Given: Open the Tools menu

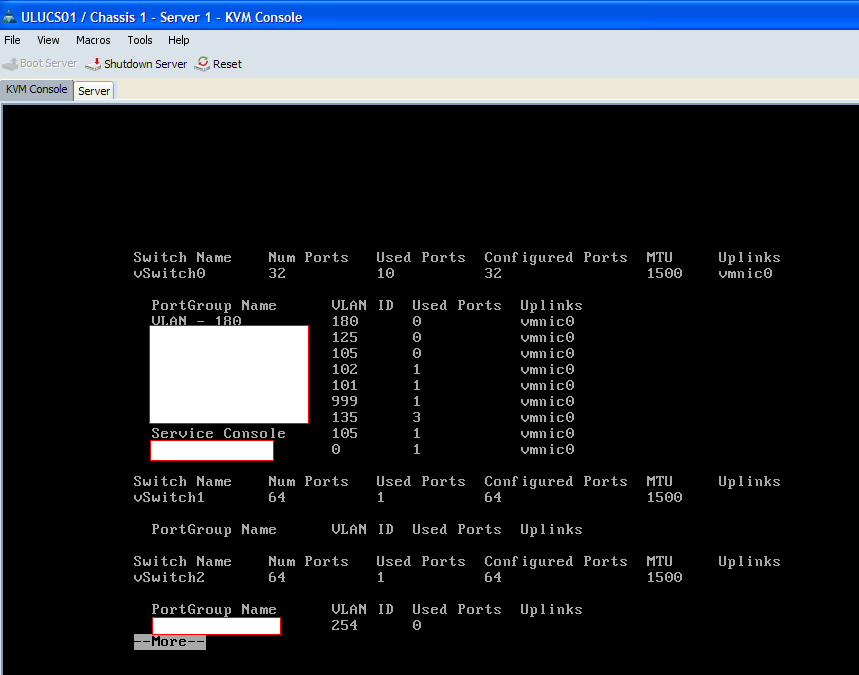Looking at the screenshot, I should tap(140, 40).
